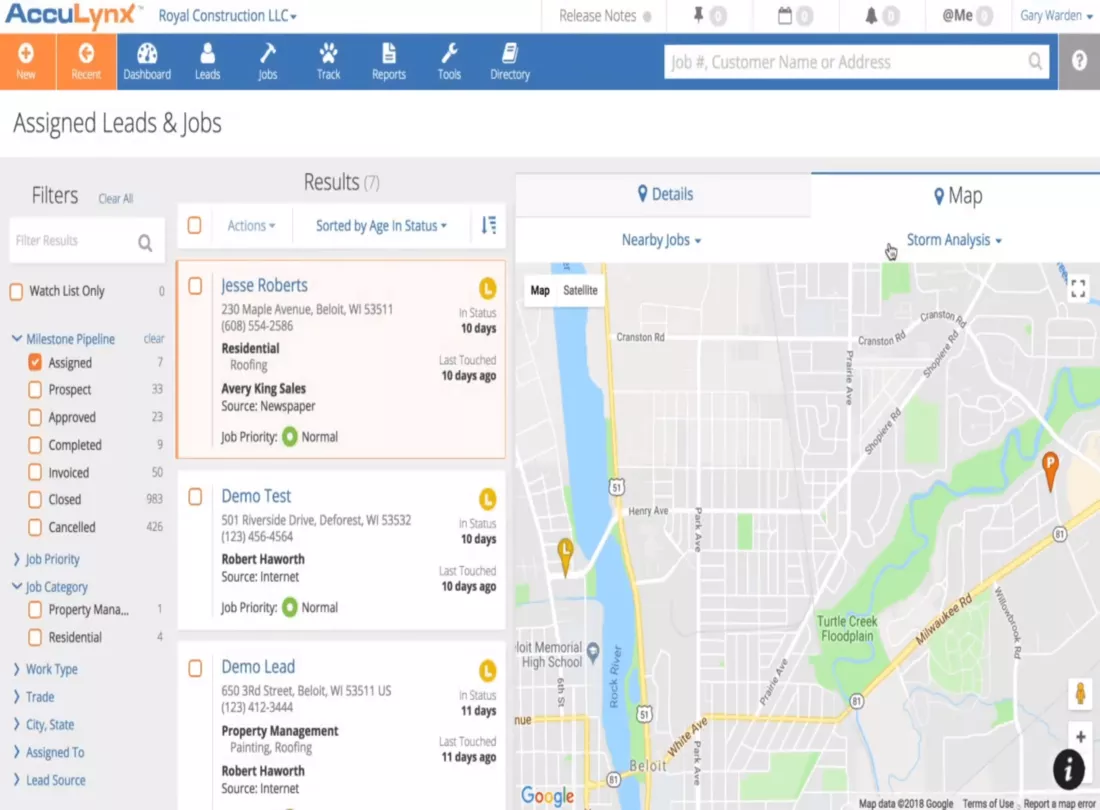This screenshot has width=1100, height=810.
Task: Select the Demo Lead card checkbox
Action: 196,668
